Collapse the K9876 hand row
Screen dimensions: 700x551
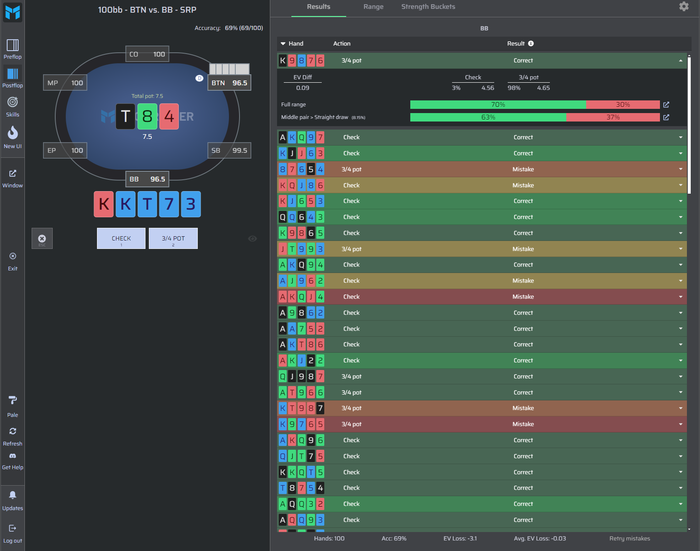click(680, 60)
